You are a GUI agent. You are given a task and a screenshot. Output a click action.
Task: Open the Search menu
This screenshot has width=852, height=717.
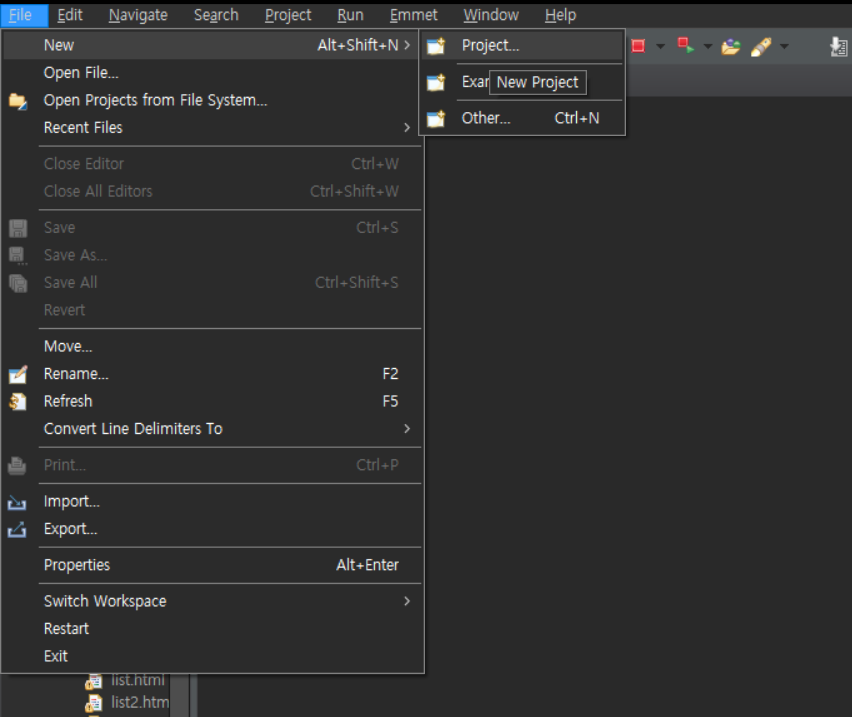216,15
